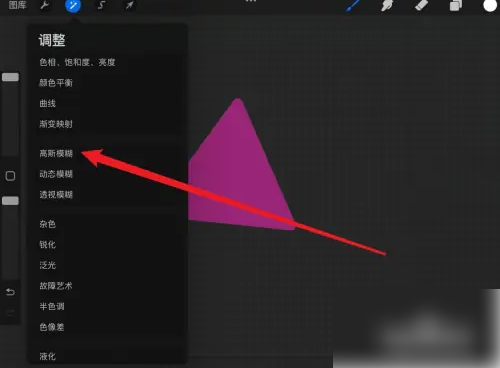The height and width of the screenshot is (368, 500).
Task: Open the Actions wrench icon
Action: (x=44, y=5)
